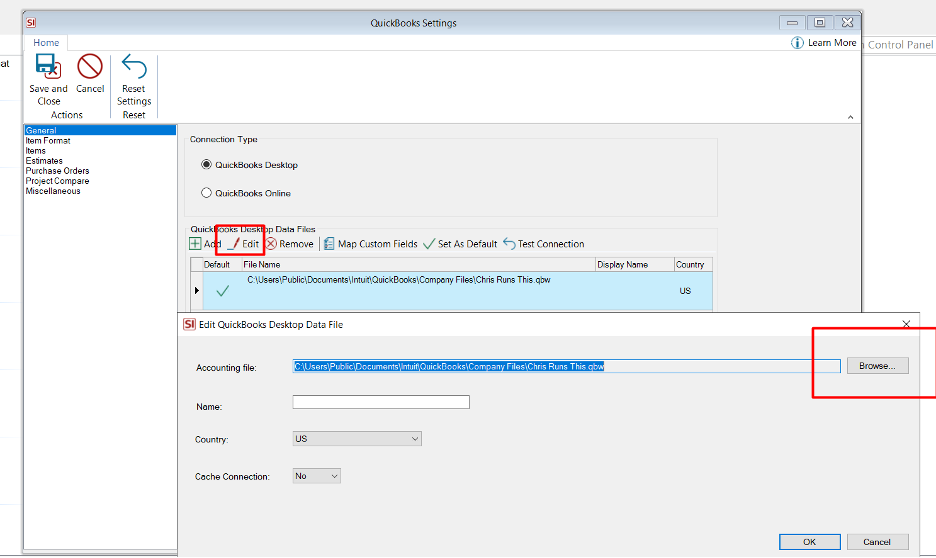936x558 pixels.
Task: Open the Learn More info link
Action: click(x=824, y=42)
